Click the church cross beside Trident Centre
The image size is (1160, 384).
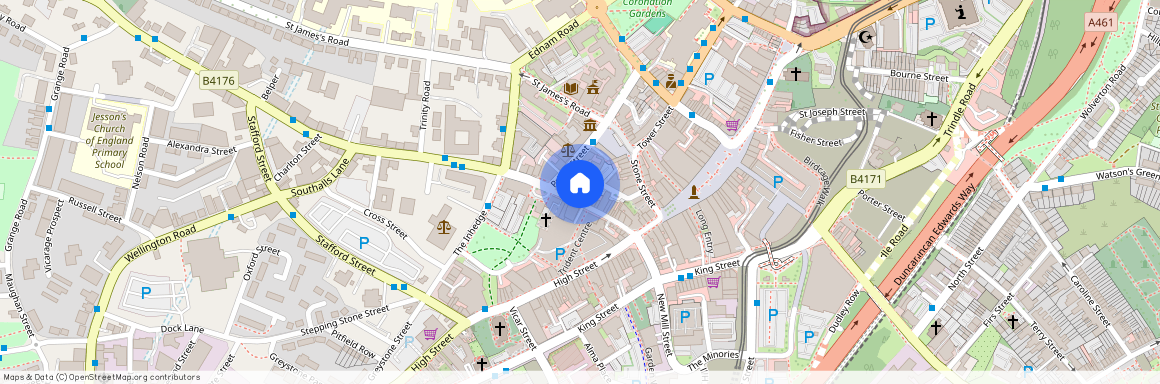tap(546, 220)
